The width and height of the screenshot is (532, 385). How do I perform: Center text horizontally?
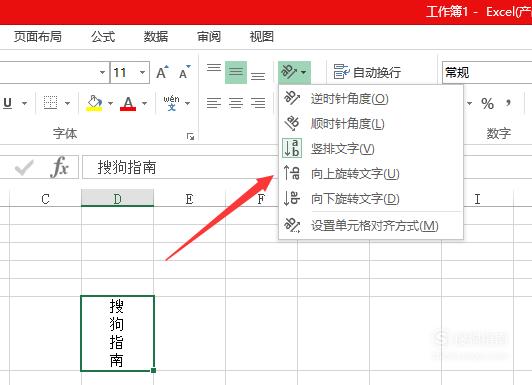click(x=236, y=103)
